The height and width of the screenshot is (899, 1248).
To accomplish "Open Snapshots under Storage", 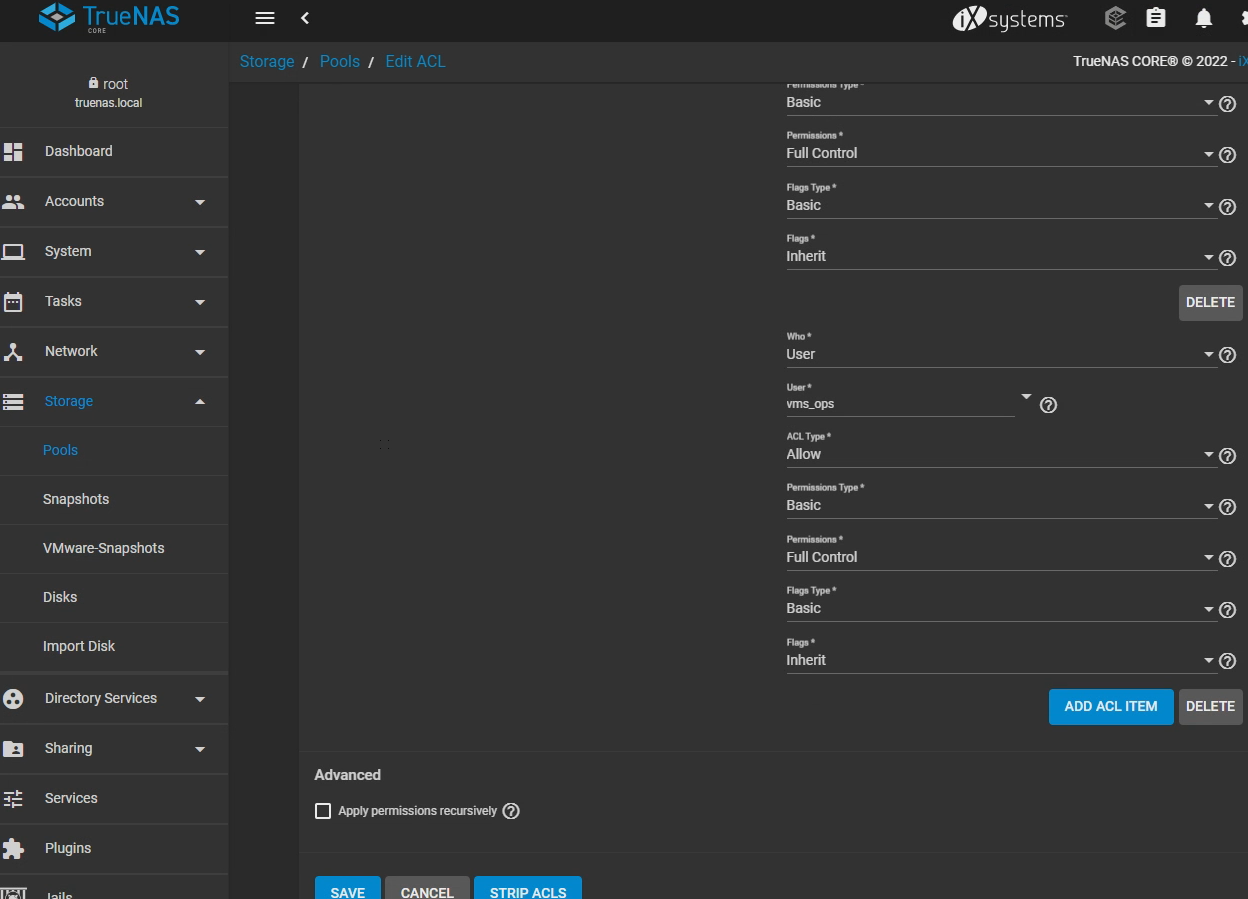I will coord(114,500).
